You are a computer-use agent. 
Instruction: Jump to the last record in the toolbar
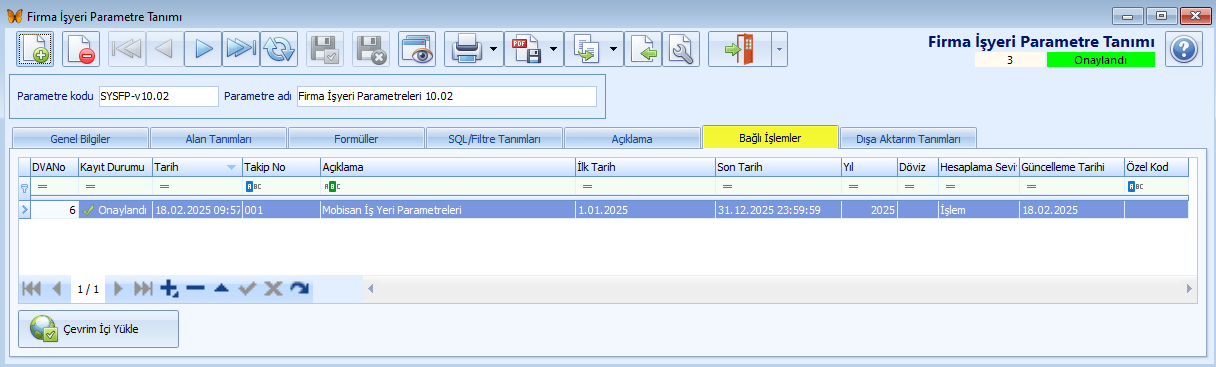pos(241,49)
